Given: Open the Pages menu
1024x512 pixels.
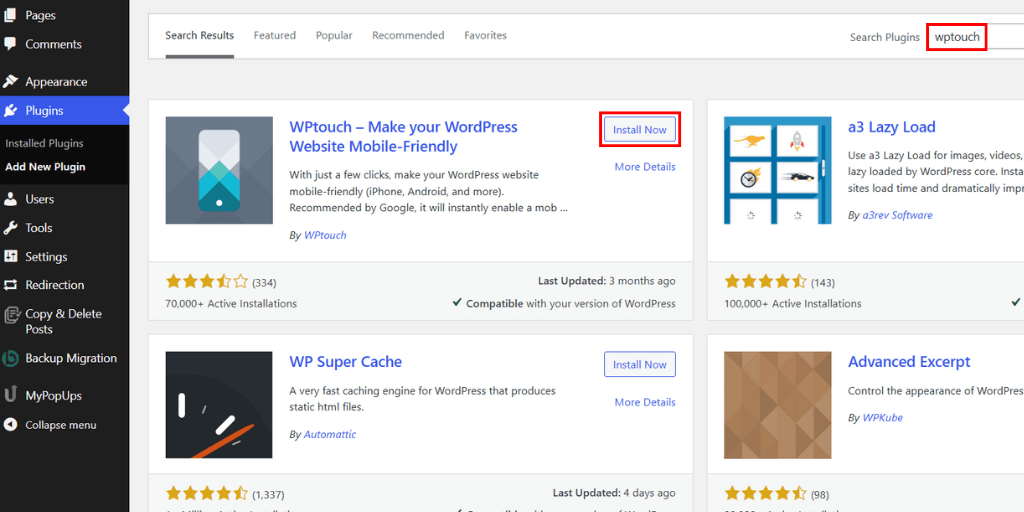Looking at the screenshot, I should click(x=40, y=15).
